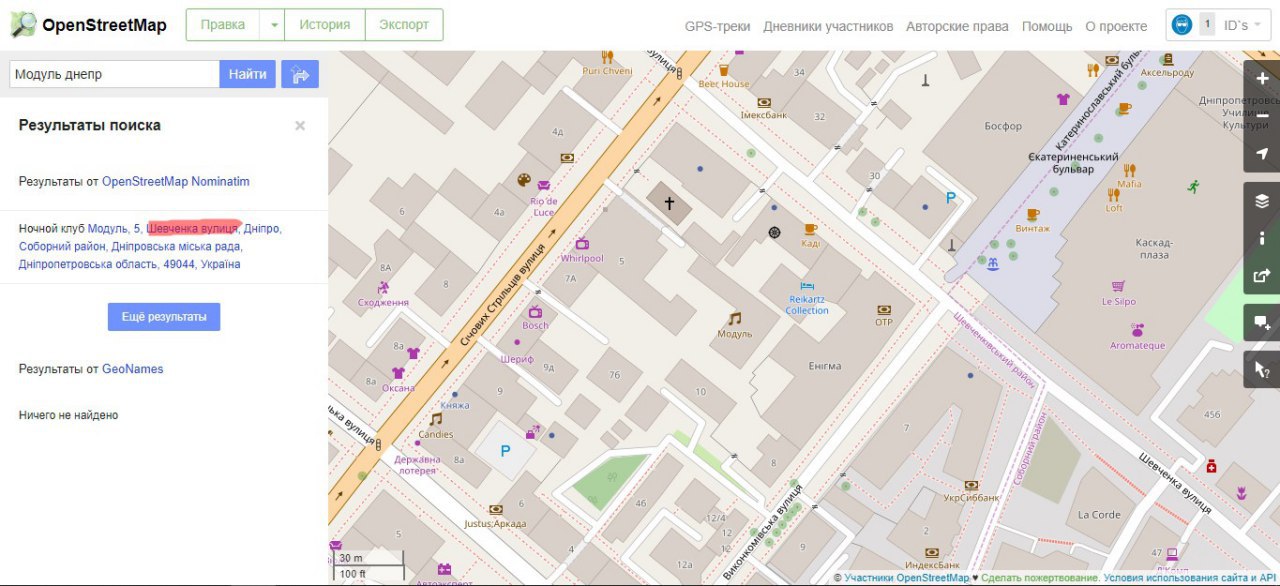Open the Экспорт tab
The height and width of the screenshot is (586, 1280).
tap(404, 25)
